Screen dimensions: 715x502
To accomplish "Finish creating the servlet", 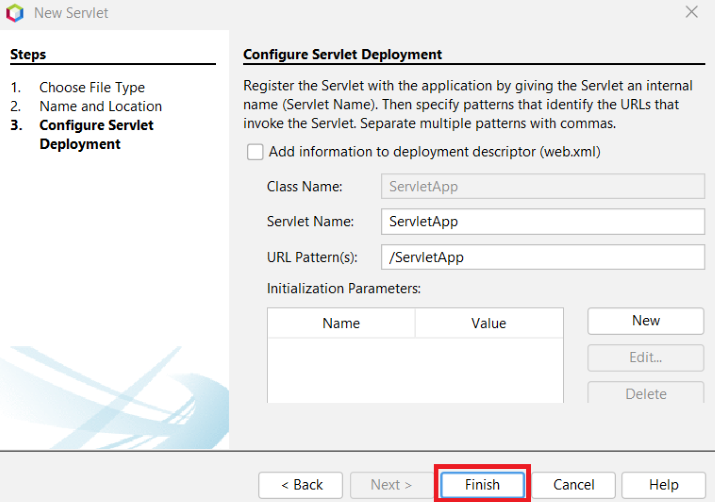I will pyautogui.click(x=482, y=485).
